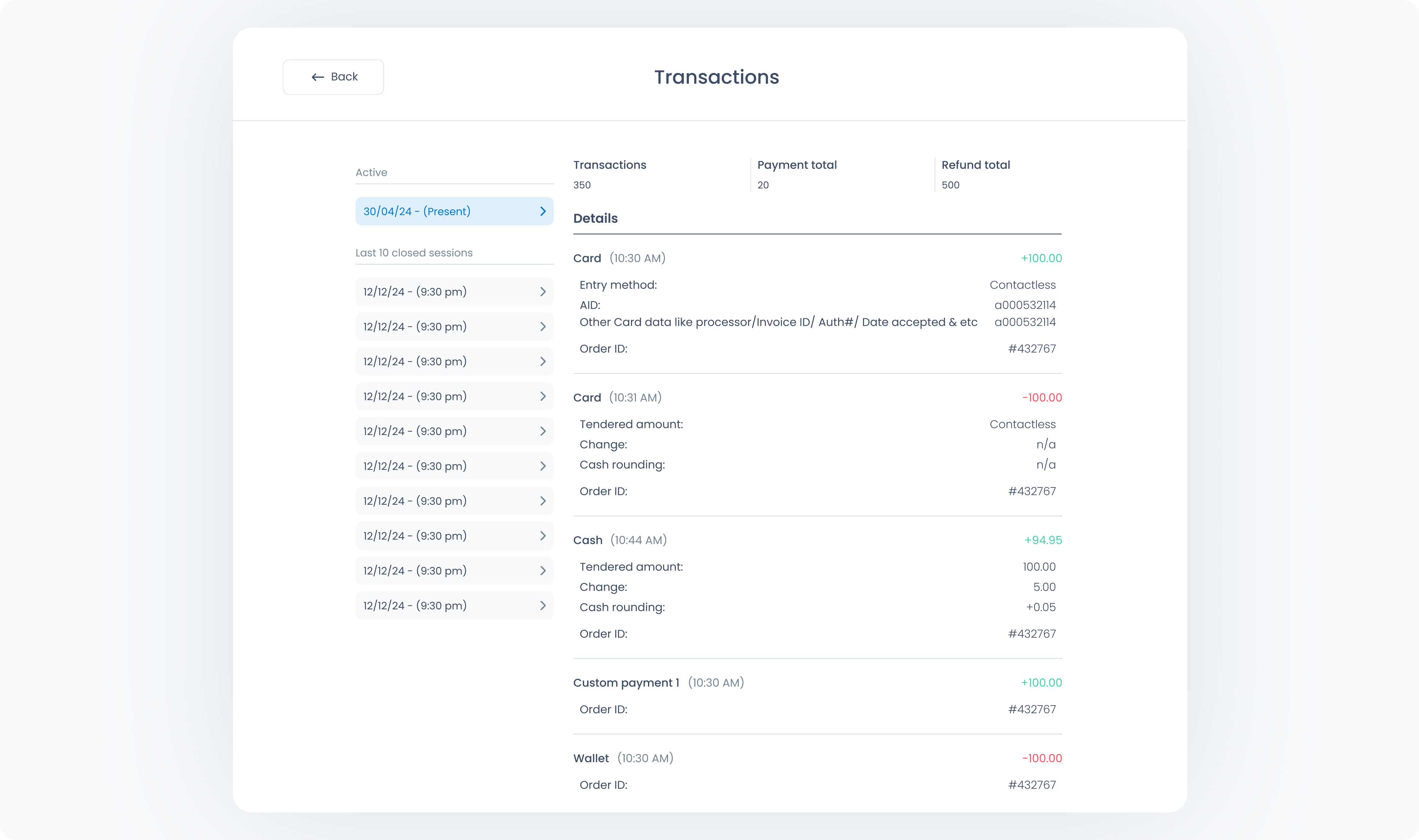This screenshot has height=840, width=1419.
Task: Open the Custom payment 1 transaction
Action: tap(658, 683)
